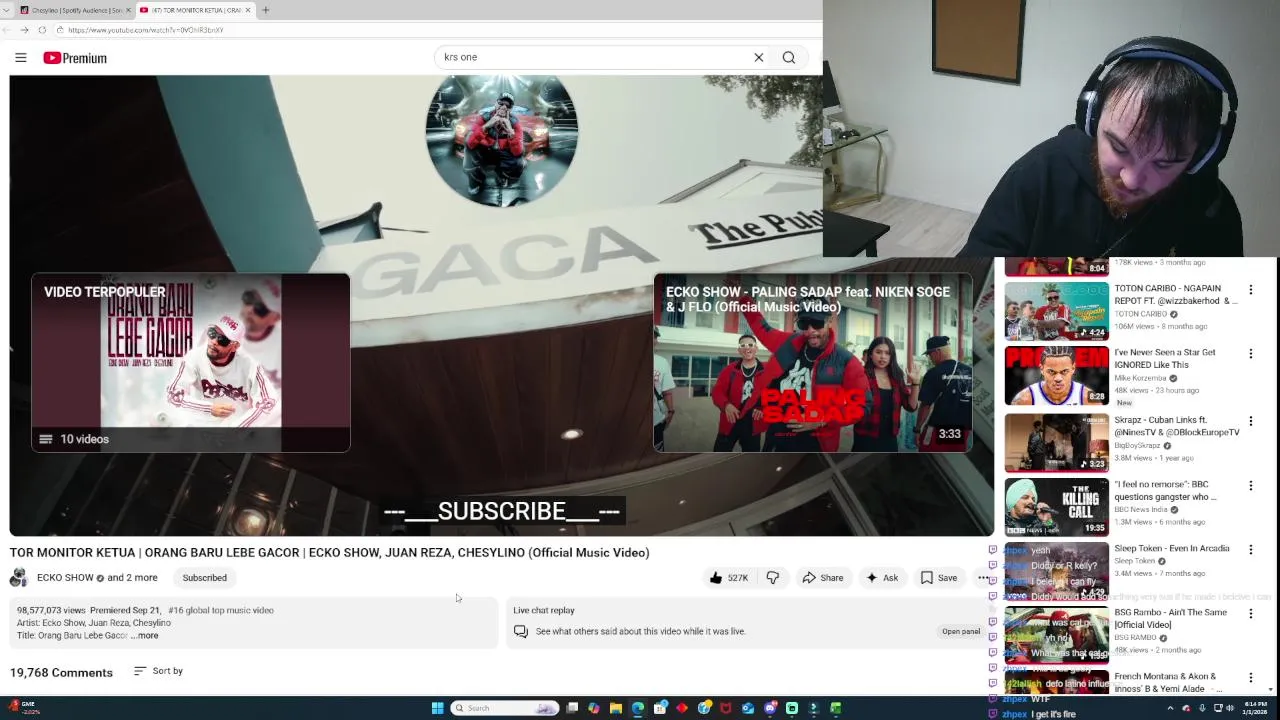
Task: Go forward in the browser
Action: 24,30
